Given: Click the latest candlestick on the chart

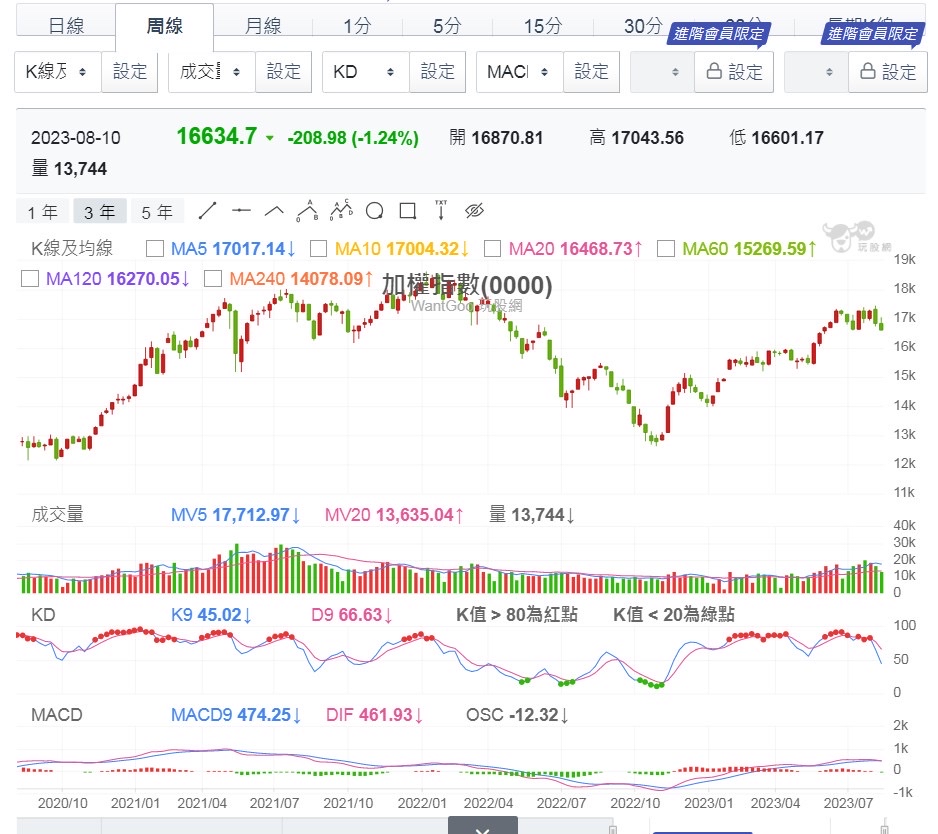Looking at the screenshot, I should 881,324.
